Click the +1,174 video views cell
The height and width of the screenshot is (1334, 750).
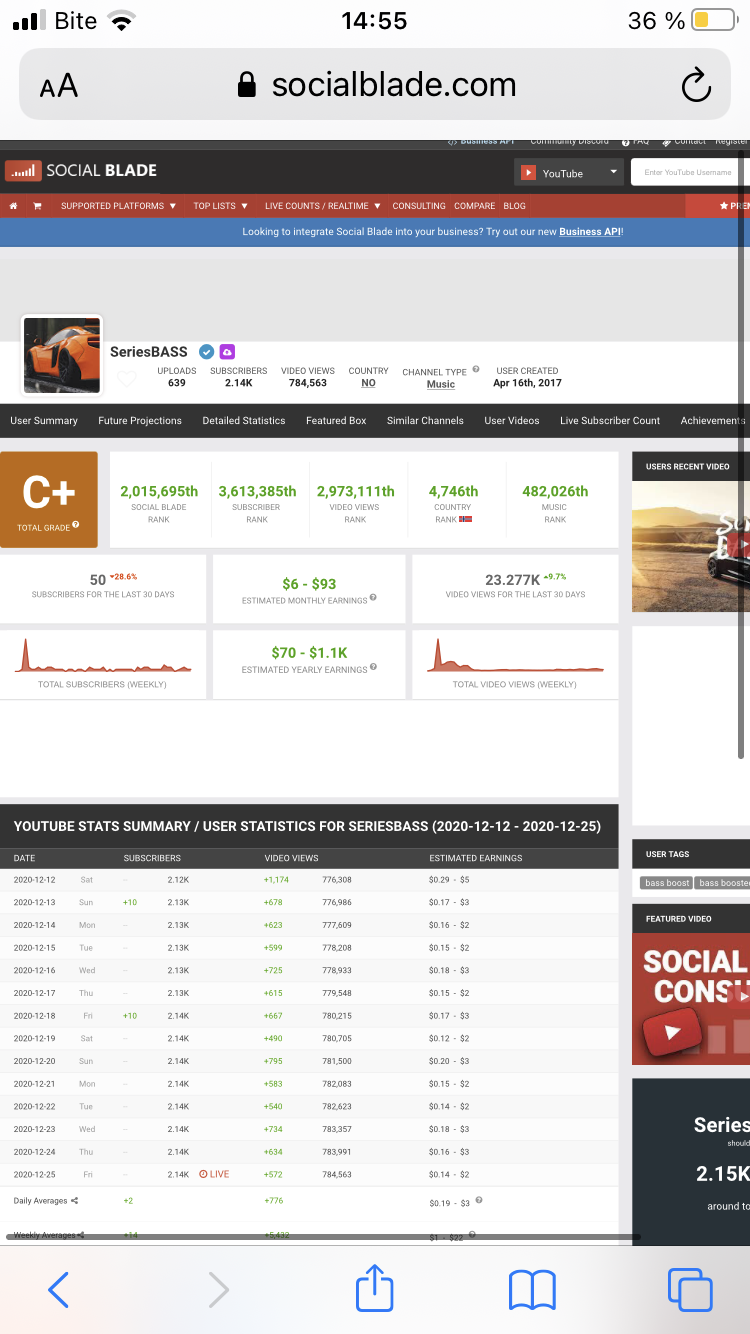click(x=276, y=880)
